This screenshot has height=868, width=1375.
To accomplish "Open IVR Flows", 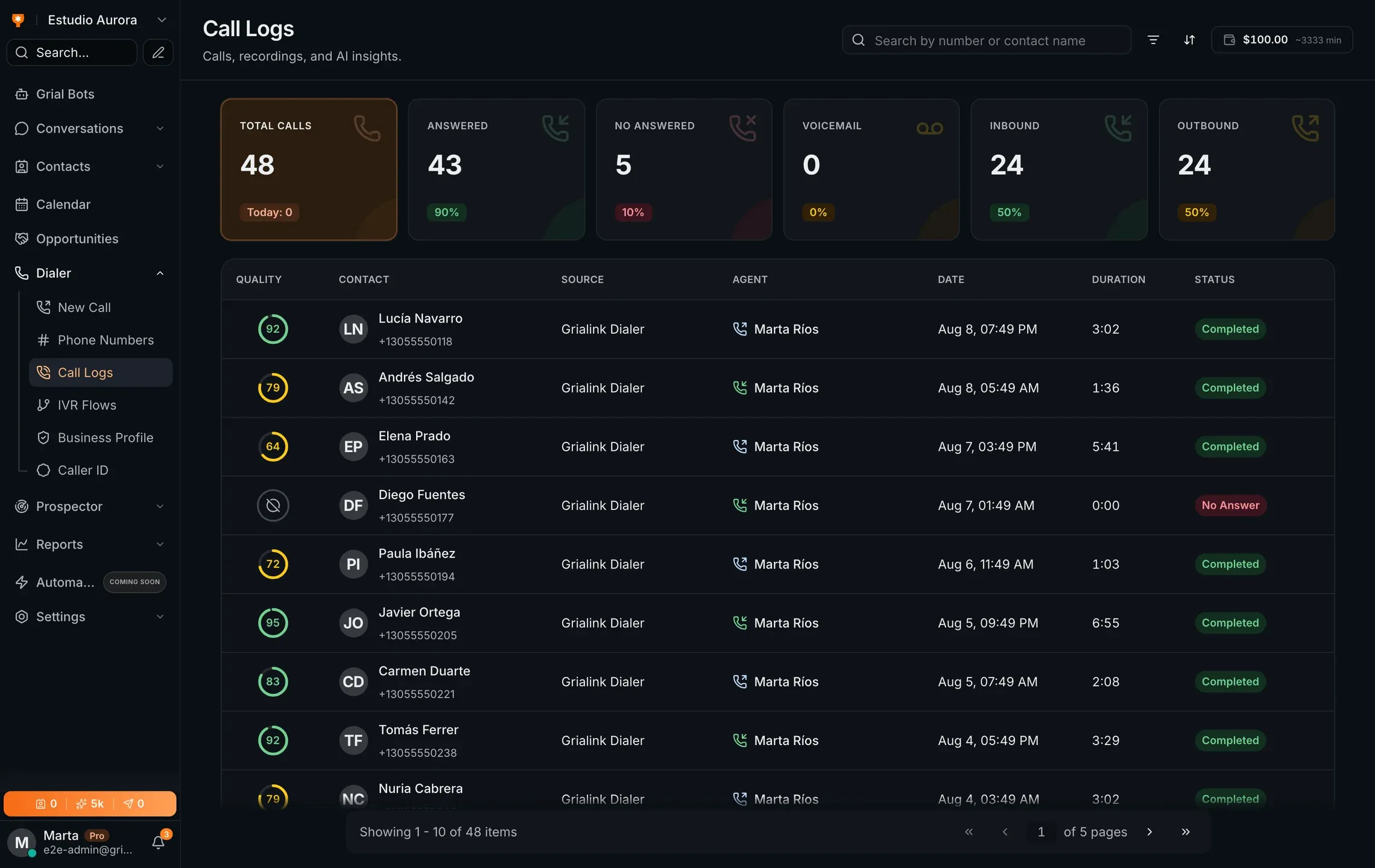I will (101, 405).
